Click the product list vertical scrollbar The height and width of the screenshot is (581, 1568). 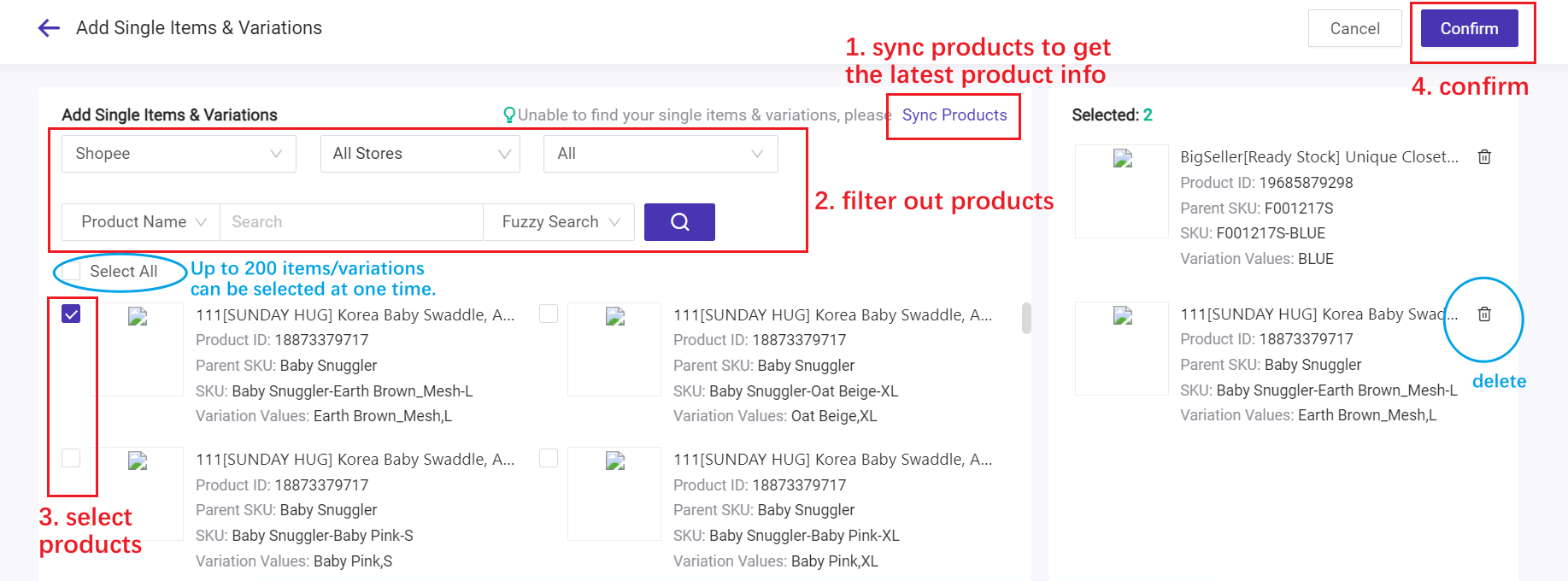[x=1026, y=318]
